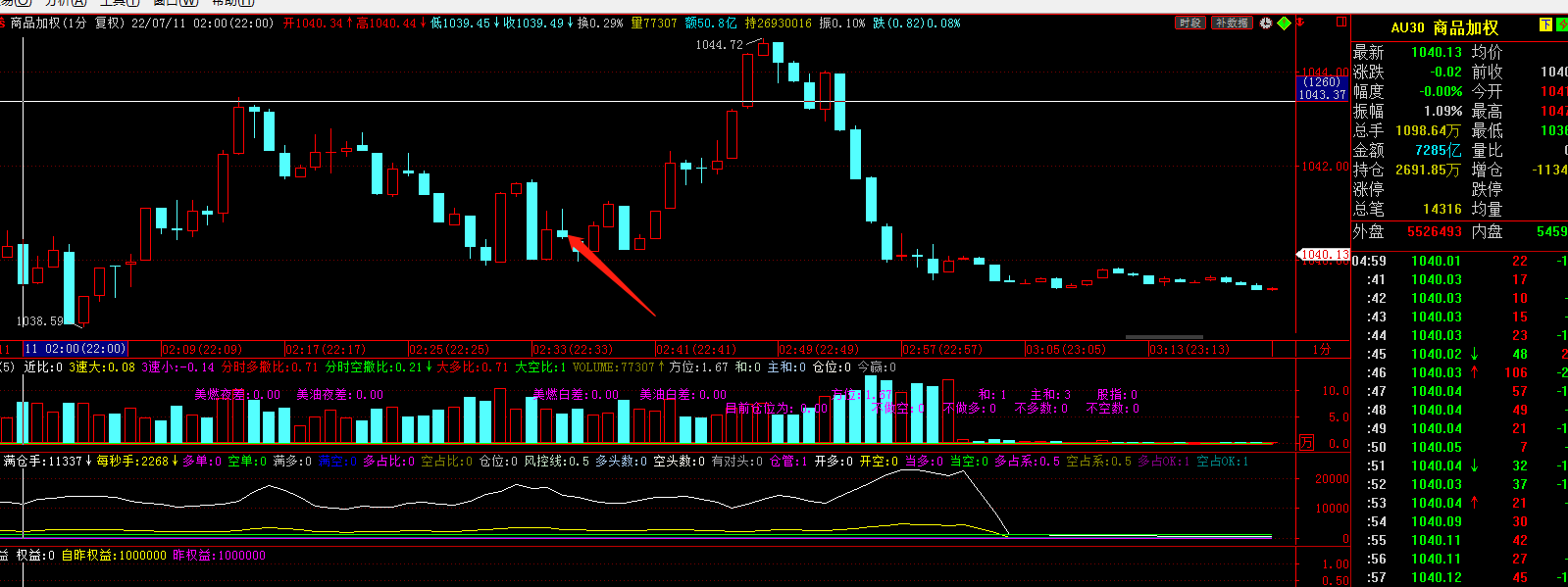Click the 万 unit icon on volume axis
Viewport: 1568px width, 587px height.
(x=1306, y=443)
